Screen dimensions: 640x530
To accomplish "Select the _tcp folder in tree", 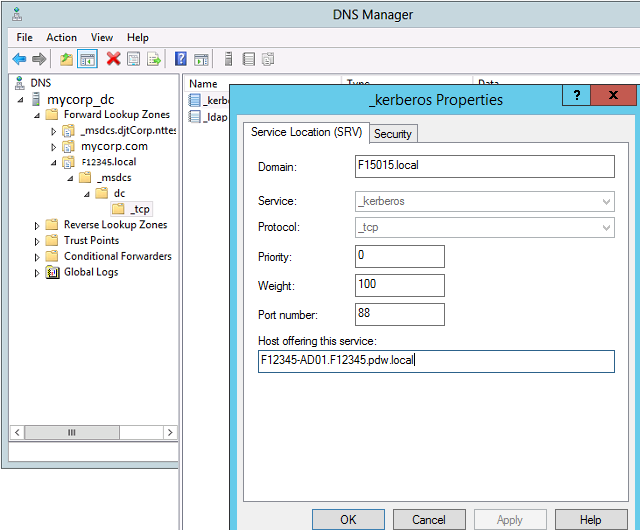I will point(132,209).
